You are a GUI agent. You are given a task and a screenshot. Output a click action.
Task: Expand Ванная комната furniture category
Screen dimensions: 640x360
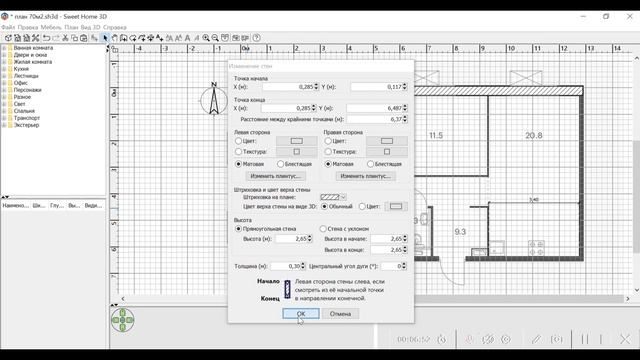[x=4, y=48]
